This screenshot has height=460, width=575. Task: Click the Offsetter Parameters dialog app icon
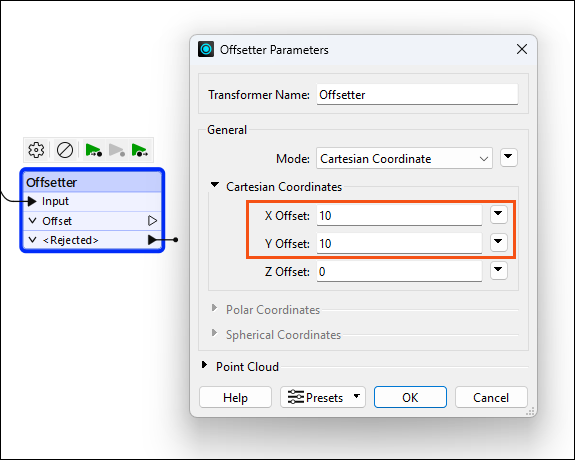point(206,49)
